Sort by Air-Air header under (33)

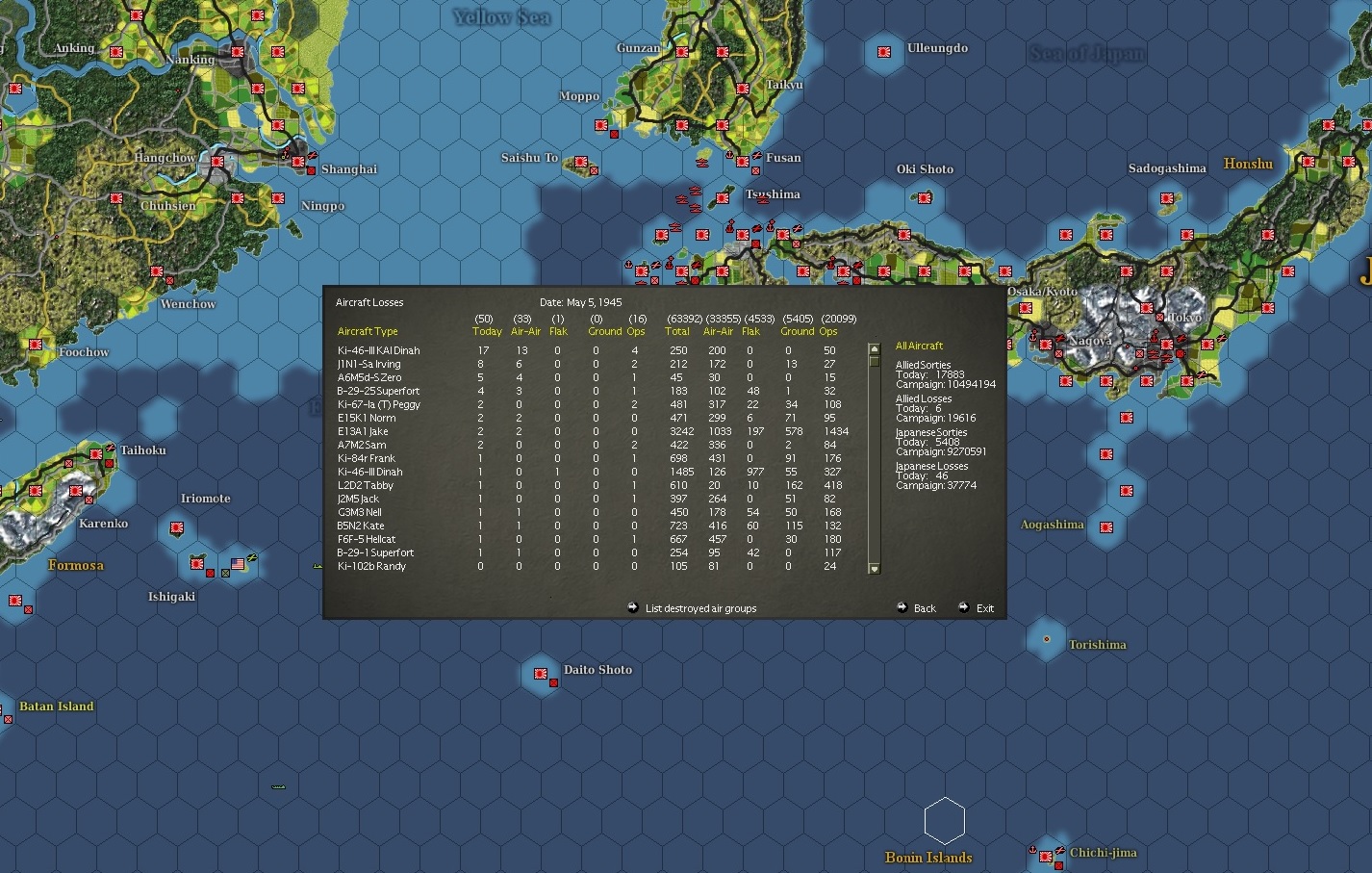pos(525,331)
